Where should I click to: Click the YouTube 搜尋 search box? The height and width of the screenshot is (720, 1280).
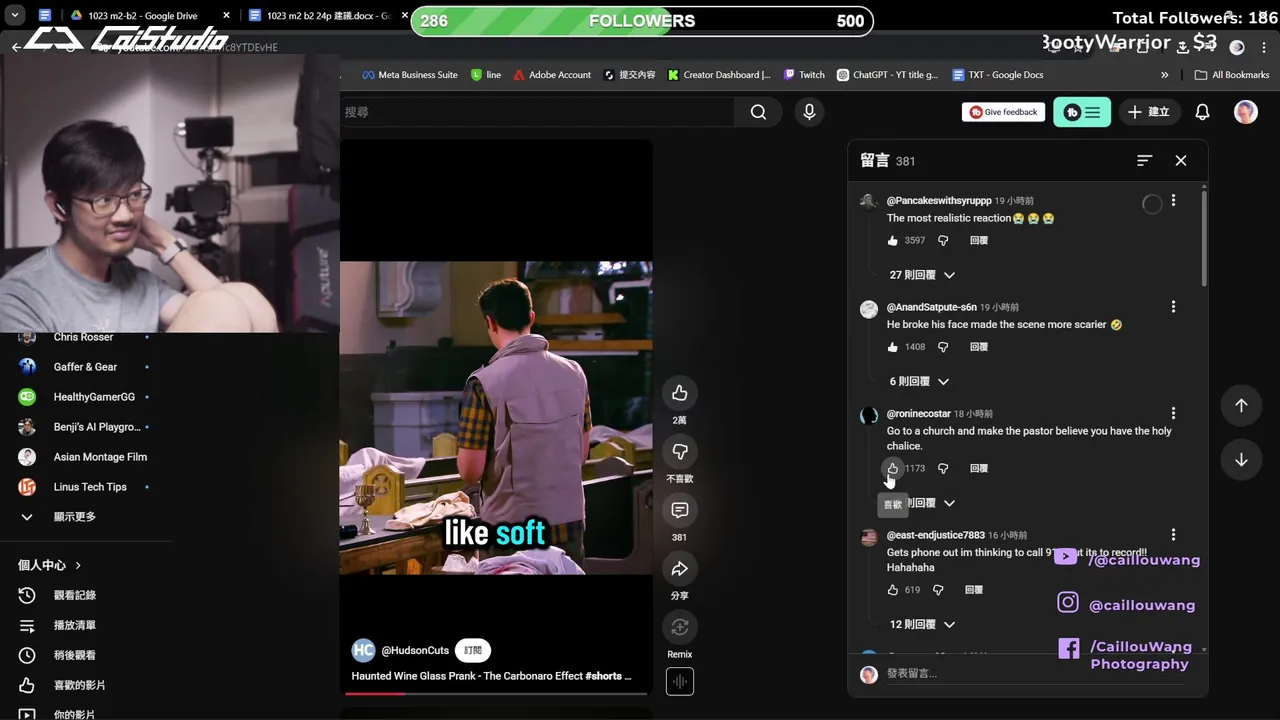(537, 112)
